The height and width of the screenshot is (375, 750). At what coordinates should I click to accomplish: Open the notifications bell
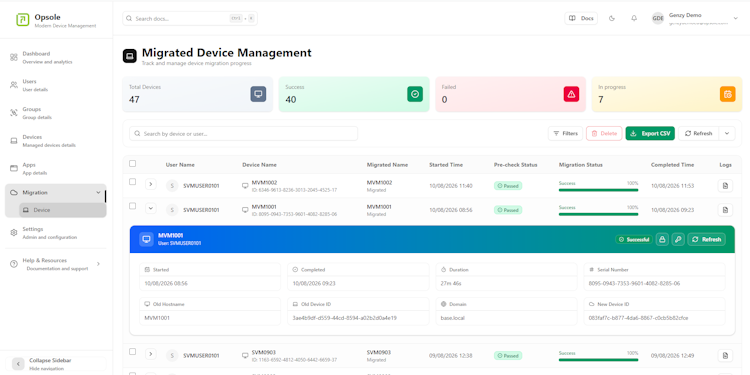[634, 19]
